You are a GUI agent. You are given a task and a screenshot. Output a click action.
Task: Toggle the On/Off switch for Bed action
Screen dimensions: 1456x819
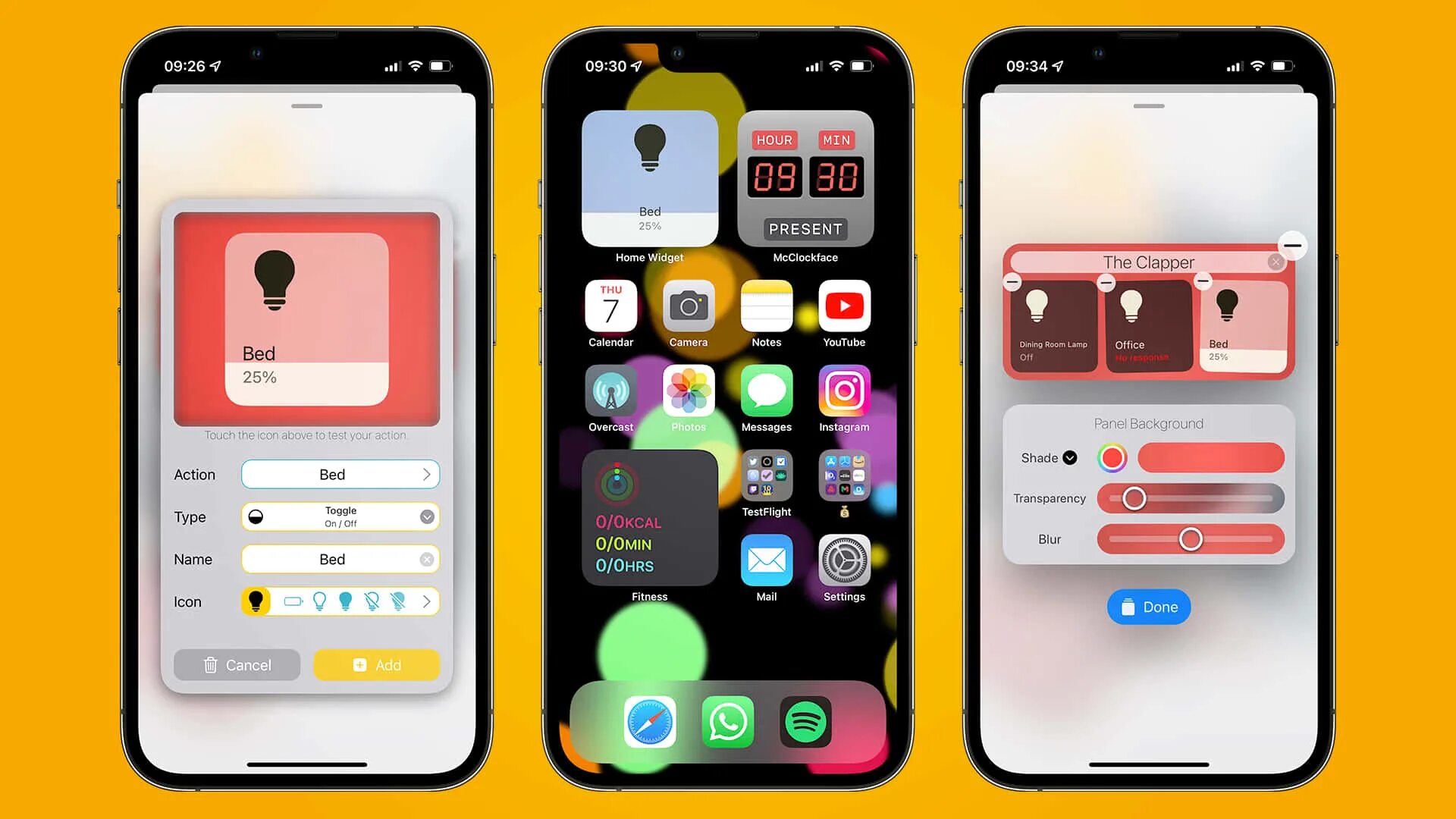339,516
